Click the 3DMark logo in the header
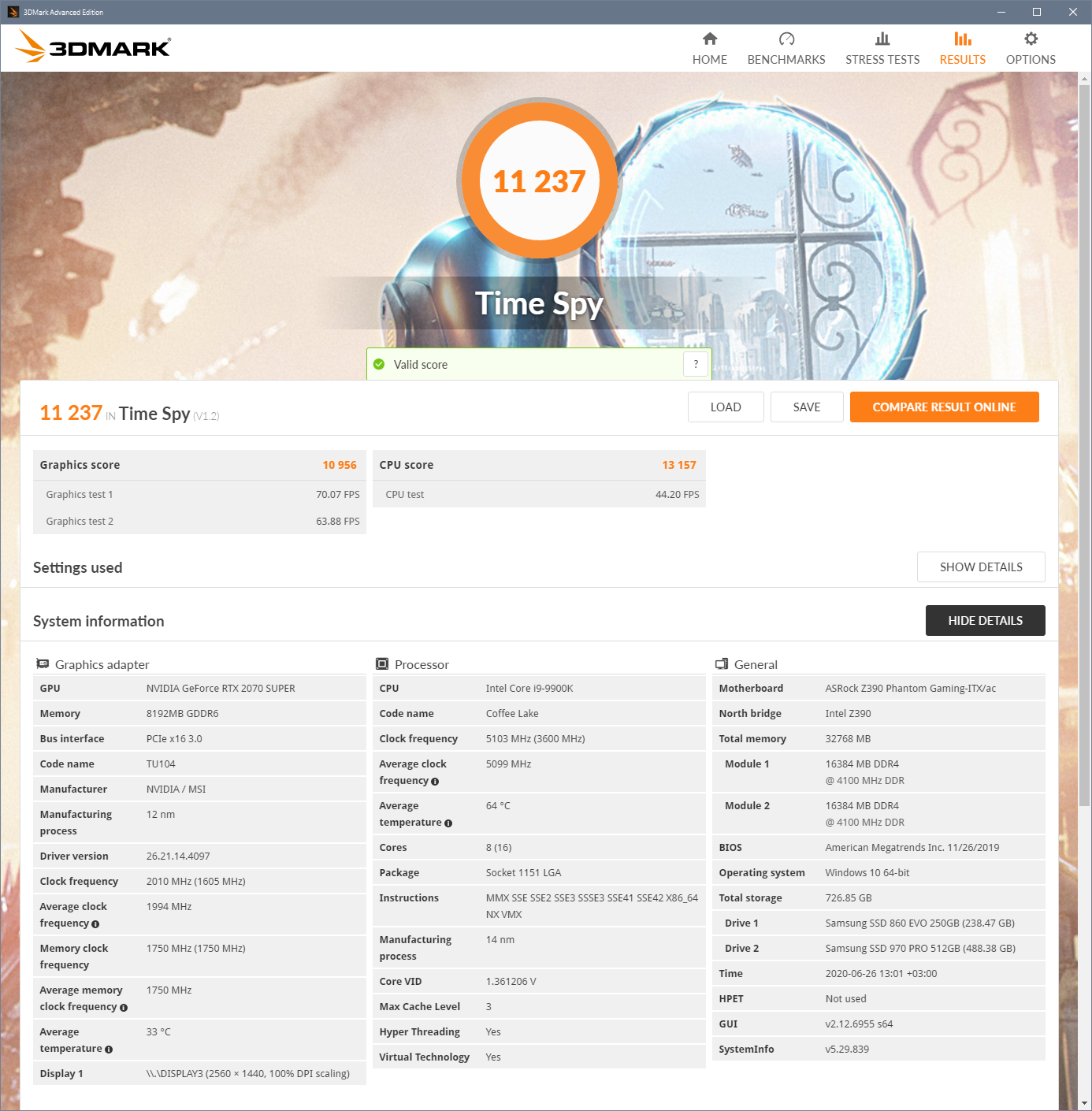 [93, 46]
